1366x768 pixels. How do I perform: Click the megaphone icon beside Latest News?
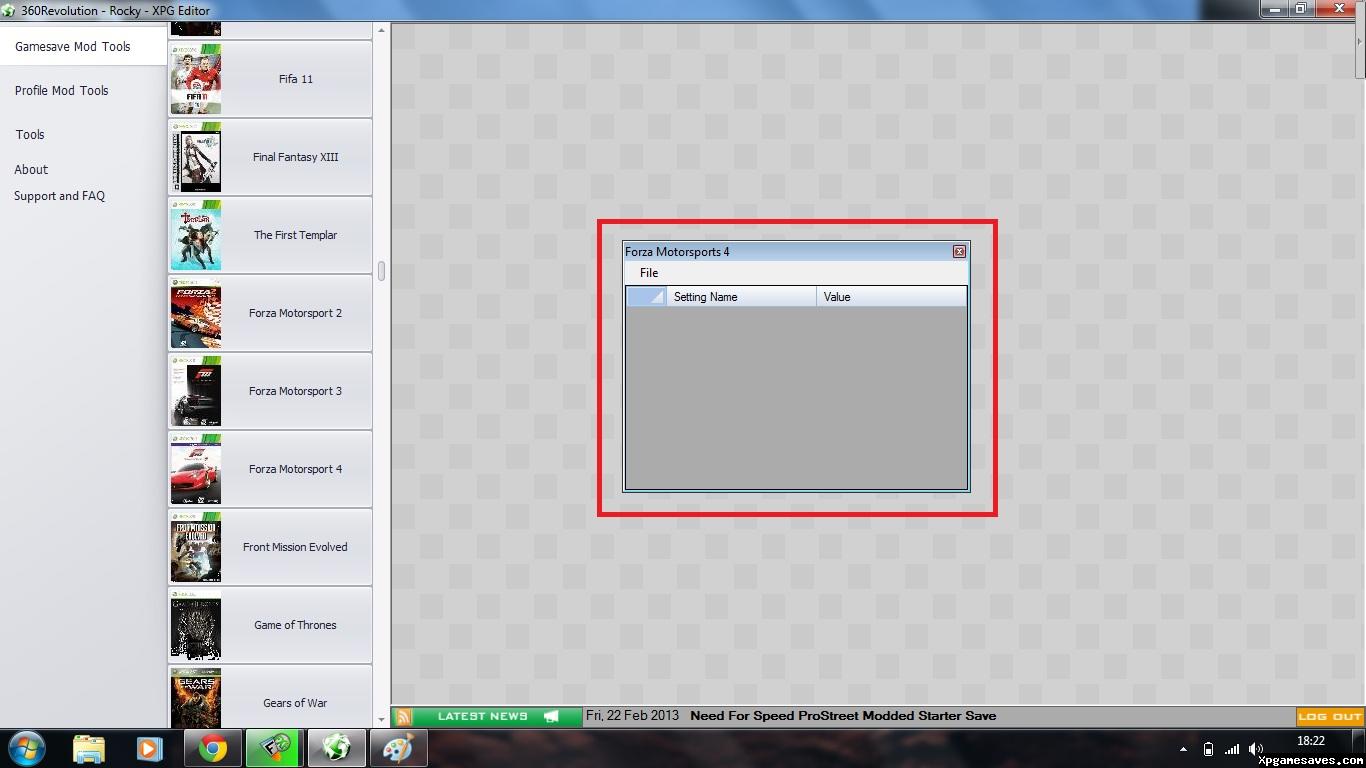pos(551,716)
